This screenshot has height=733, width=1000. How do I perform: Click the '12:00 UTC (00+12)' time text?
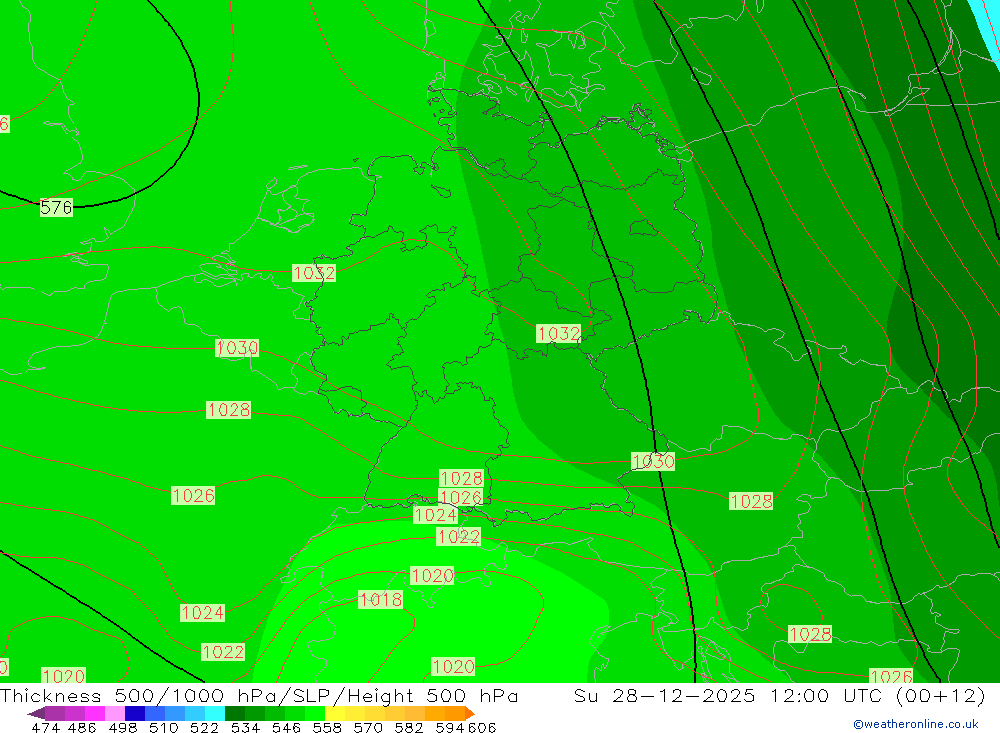pyautogui.click(x=878, y=695)
